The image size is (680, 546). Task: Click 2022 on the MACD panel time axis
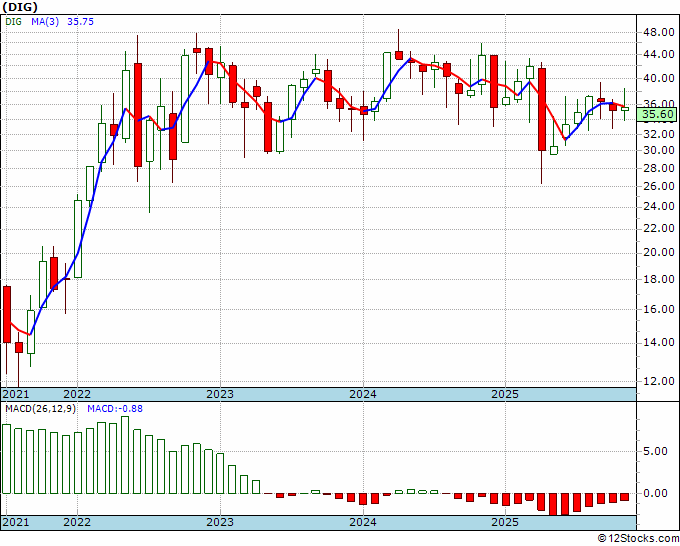(x=77, y=522)
